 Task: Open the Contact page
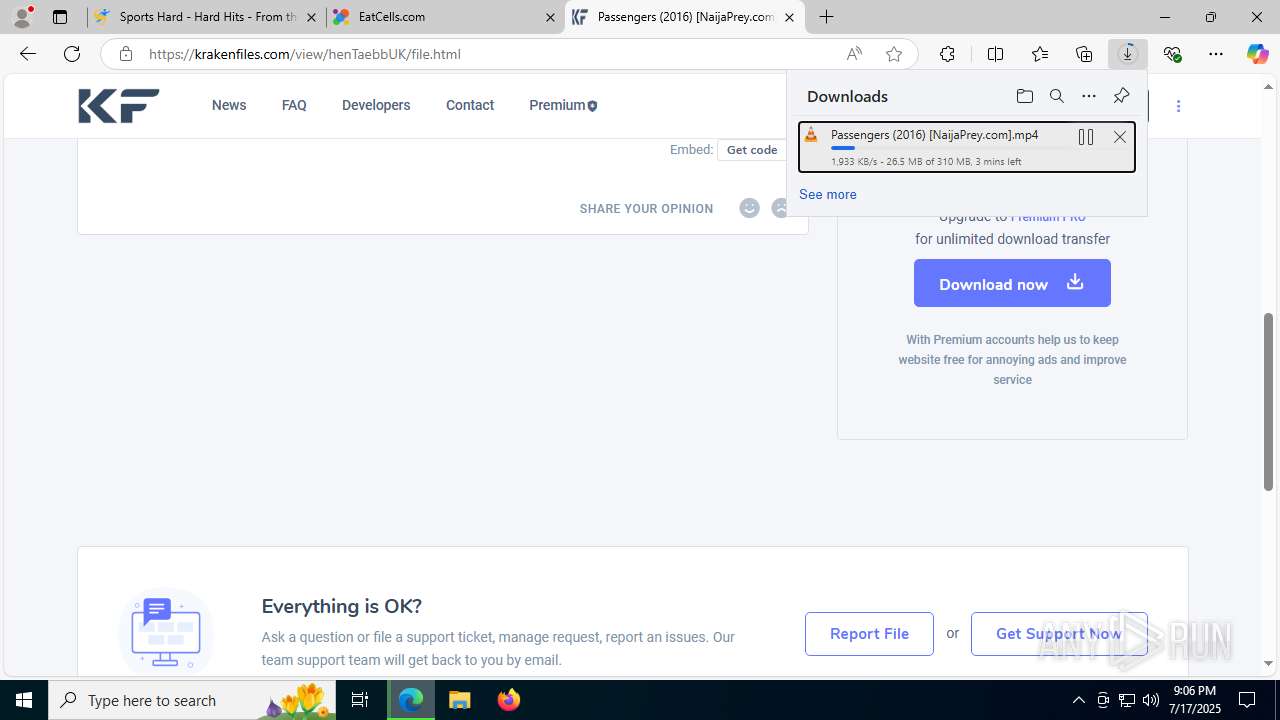pyautogui.click(x=470, y=105)
